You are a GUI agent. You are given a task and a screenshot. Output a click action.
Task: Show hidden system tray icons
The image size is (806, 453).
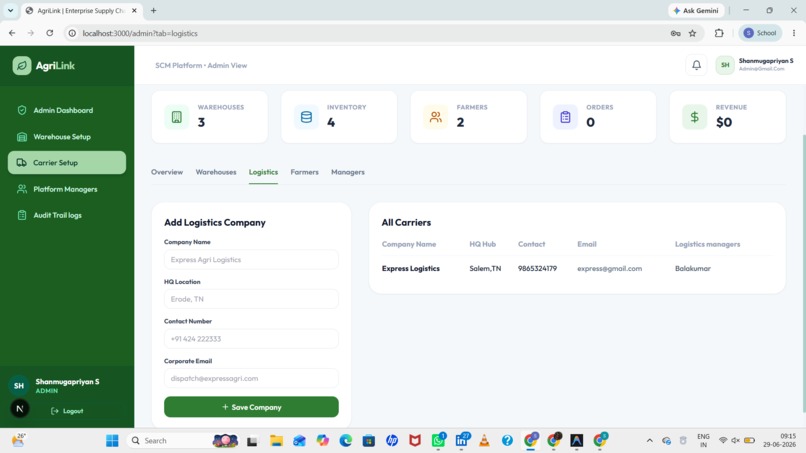pyautogui.click(x=650, y=441)
